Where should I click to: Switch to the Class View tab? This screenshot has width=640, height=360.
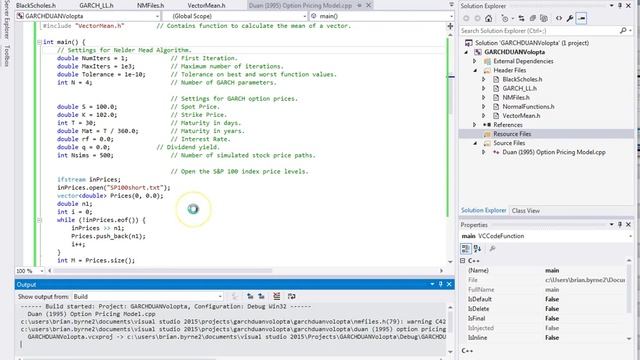point(526,211)
